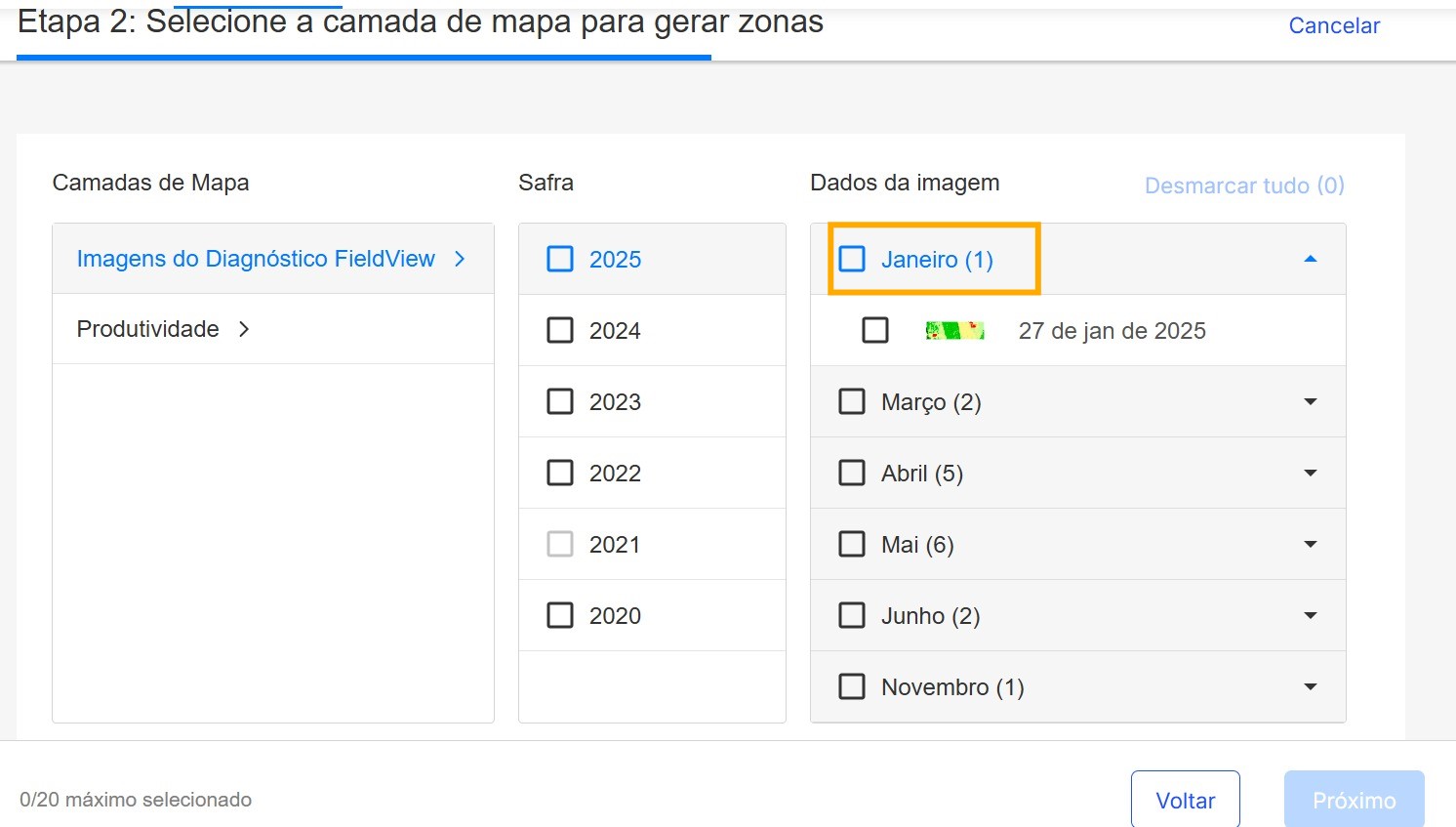Click the chevron next to Produtividade
The height and width of the screenshot is (827, 1456).
pyautogui.click(x=244, y=330)
